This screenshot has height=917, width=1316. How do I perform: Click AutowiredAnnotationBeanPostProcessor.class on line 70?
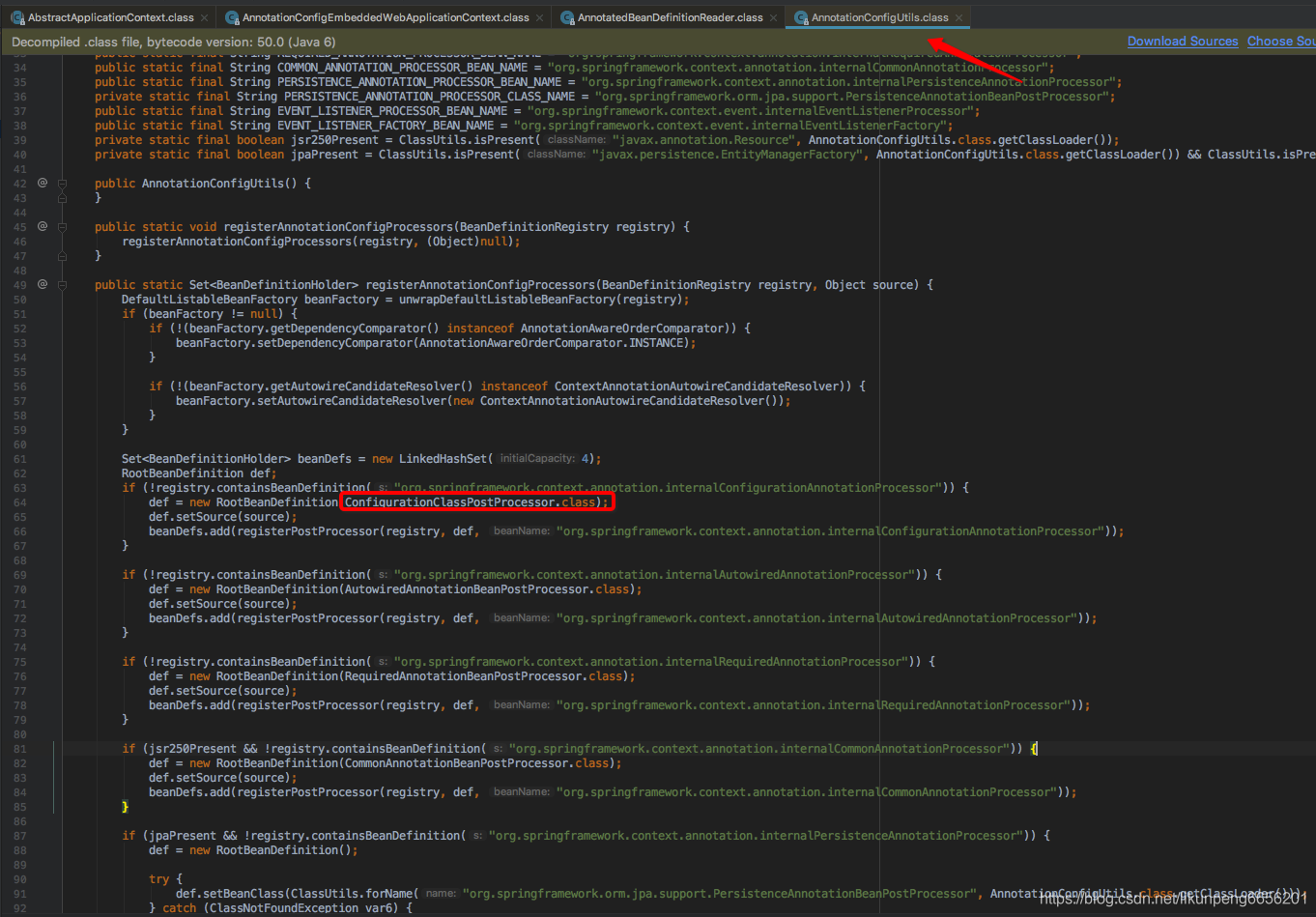pyautogui.click(x=487, y=589)
